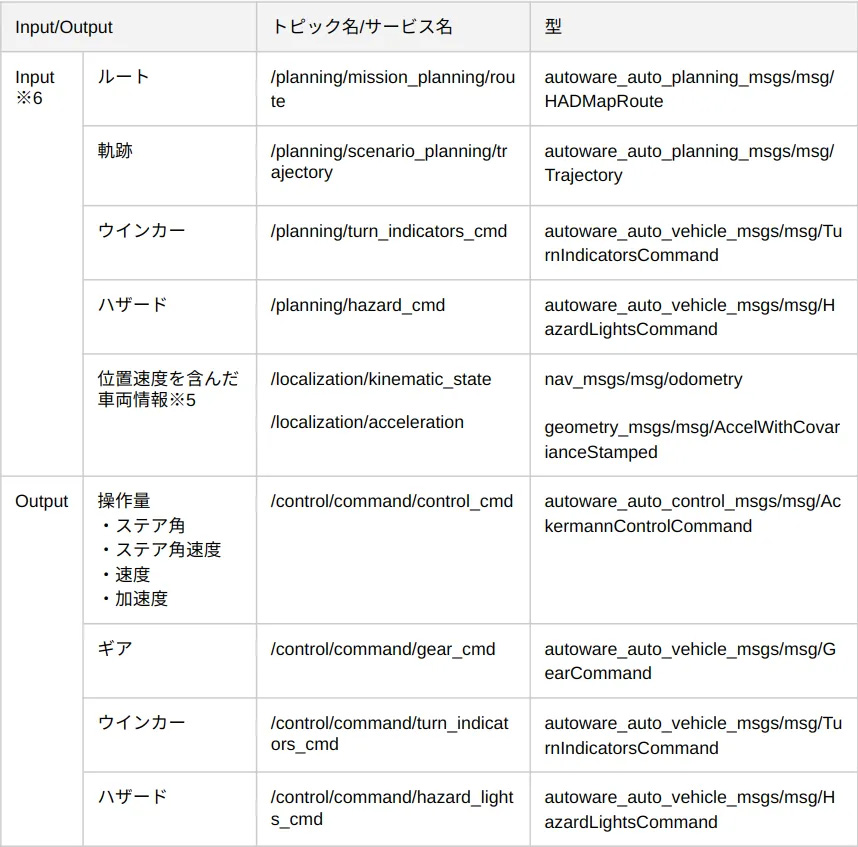
Task: Select the Input ※6 cell
Action: [42, 264]
